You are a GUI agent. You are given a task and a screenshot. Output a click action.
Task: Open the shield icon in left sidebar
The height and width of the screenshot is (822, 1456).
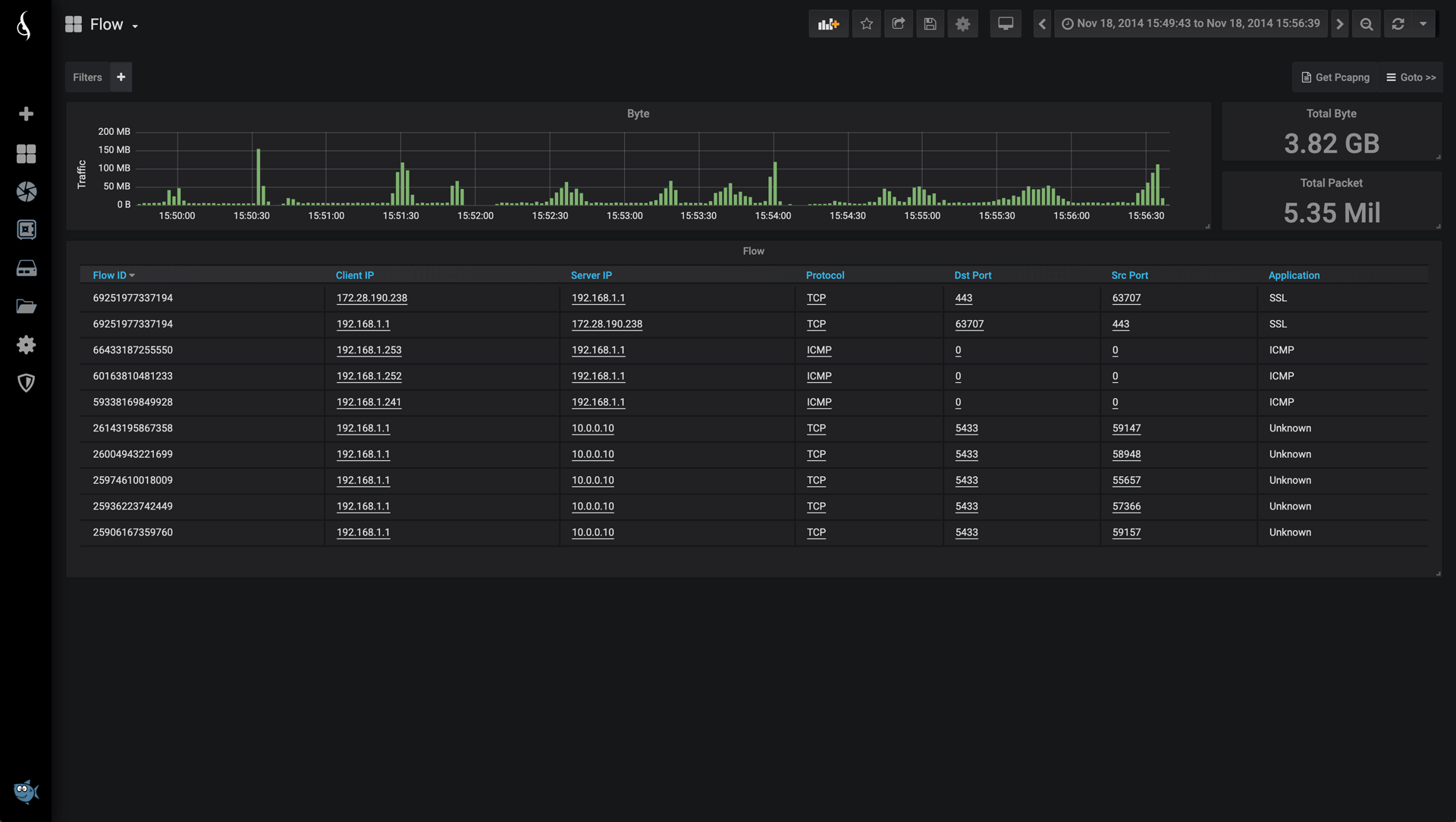click(27, 383)
